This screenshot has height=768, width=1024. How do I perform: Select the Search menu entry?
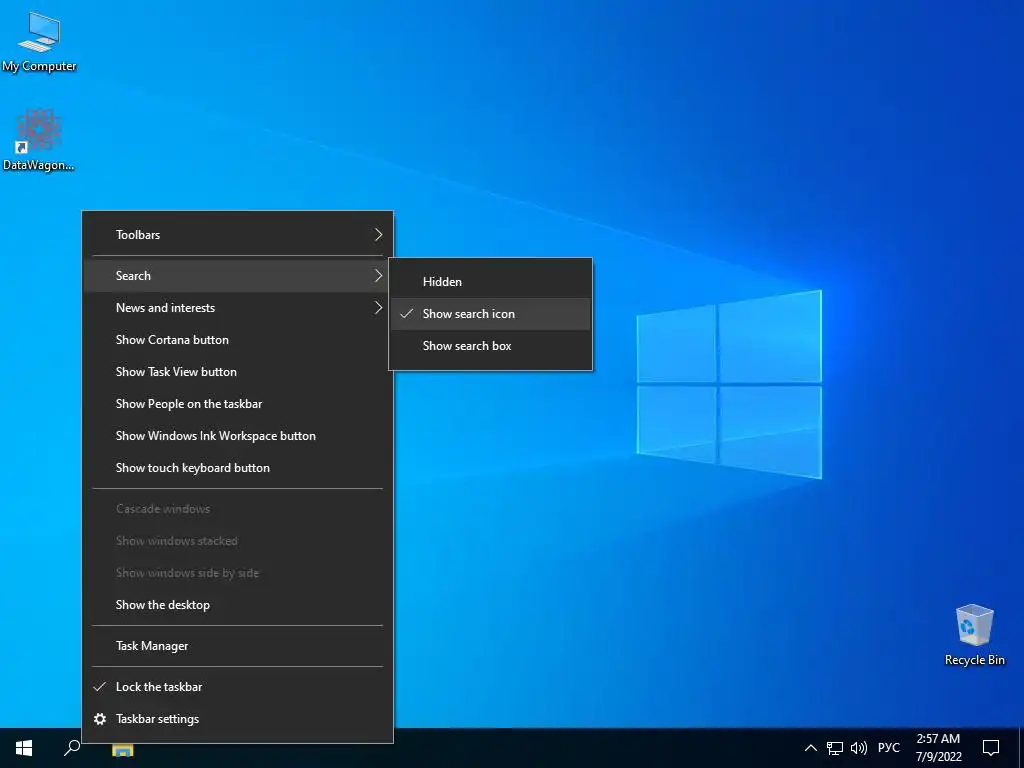(x=238, y=276)
